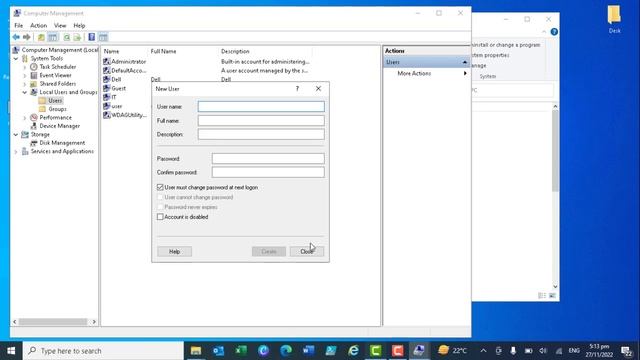Select the Users folder in tree
Screen dimensions: 640x360
55,100
